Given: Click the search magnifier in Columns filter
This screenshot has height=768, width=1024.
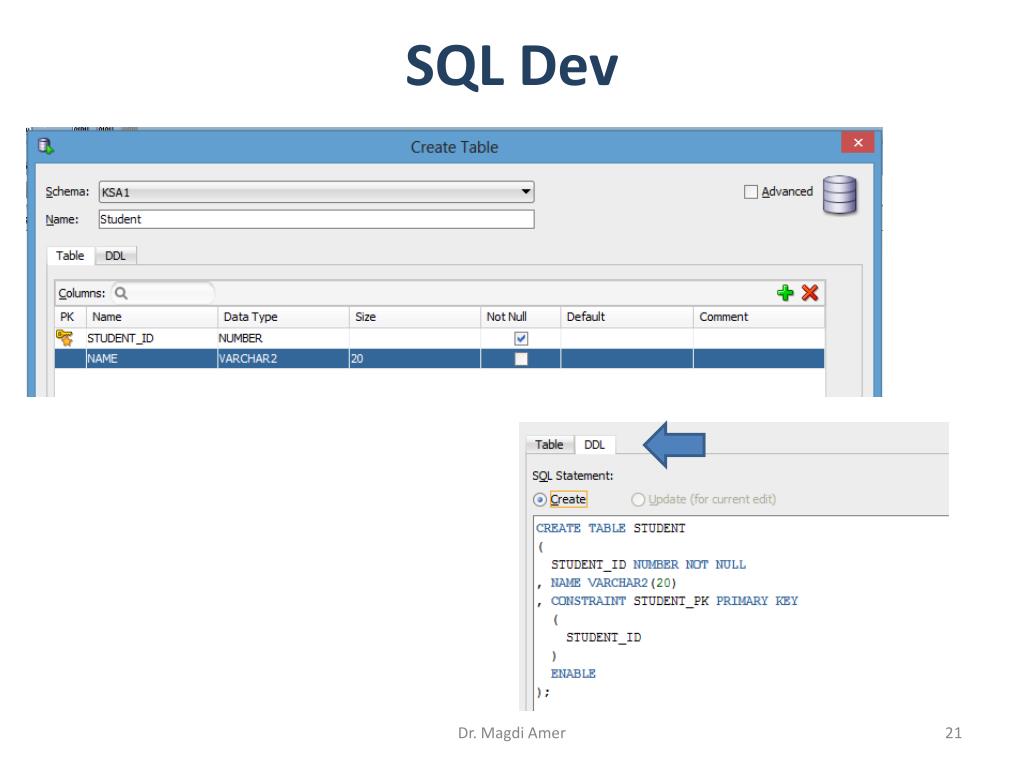Looking at the screenshot, I should (121, 293).
